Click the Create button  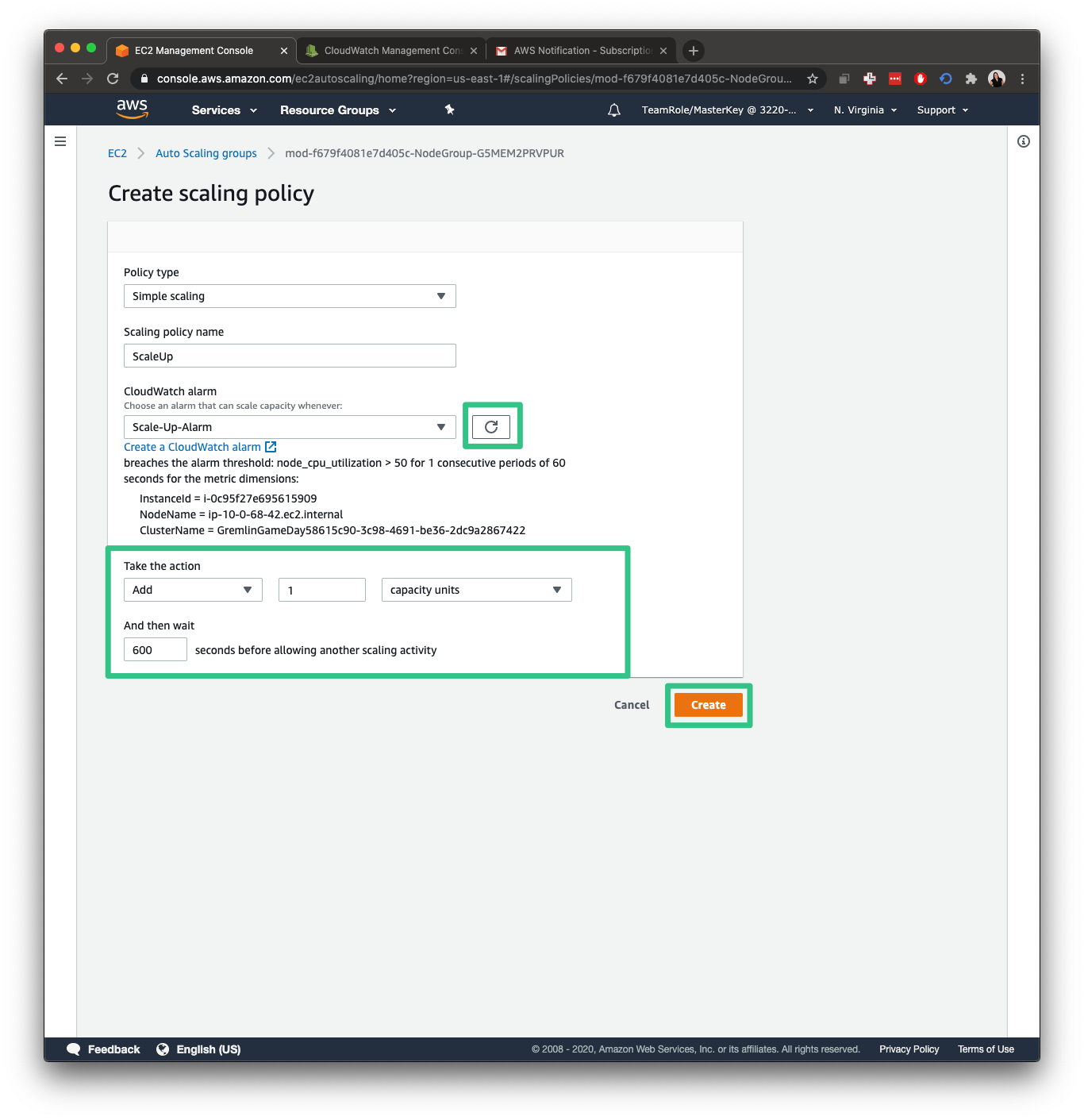pos(709,705)
